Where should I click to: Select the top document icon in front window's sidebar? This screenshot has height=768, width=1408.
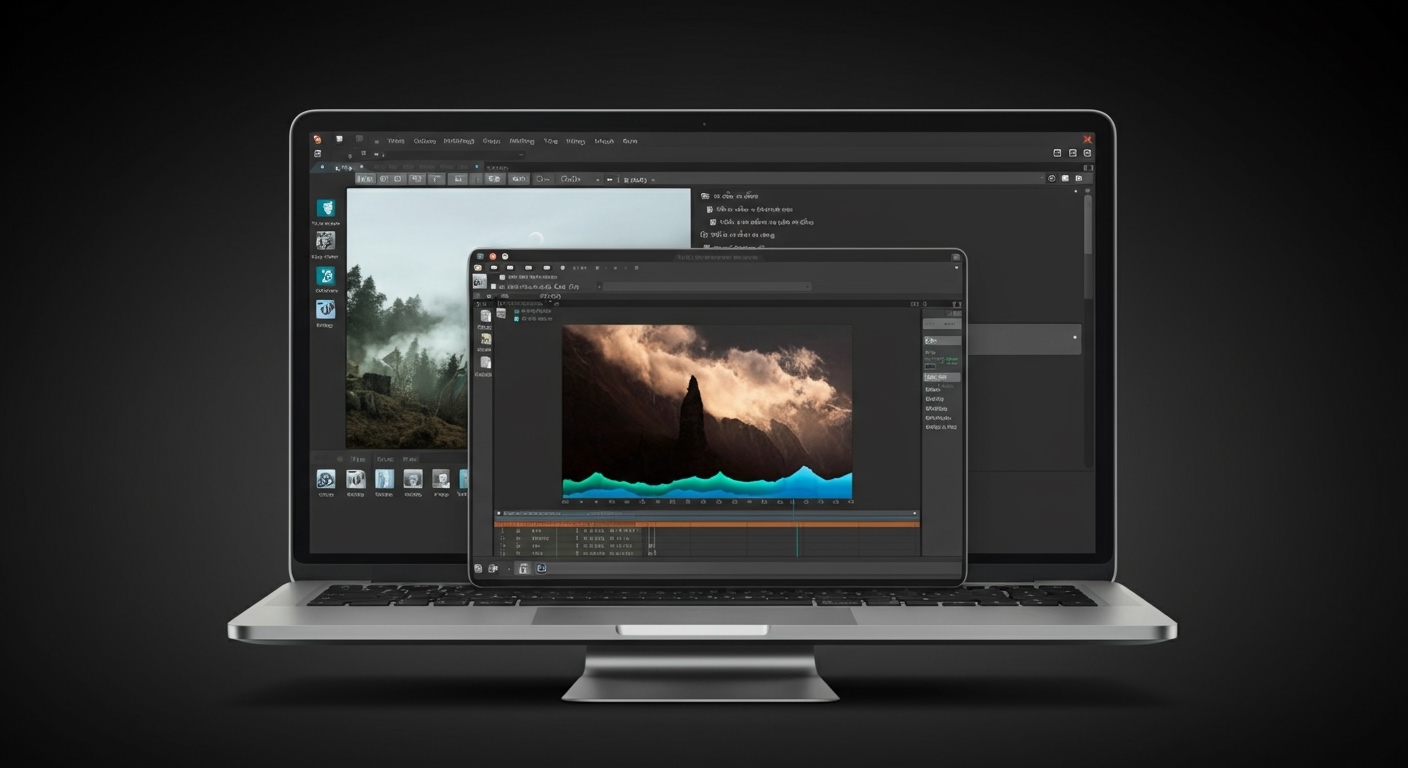[x=484, y=316]
